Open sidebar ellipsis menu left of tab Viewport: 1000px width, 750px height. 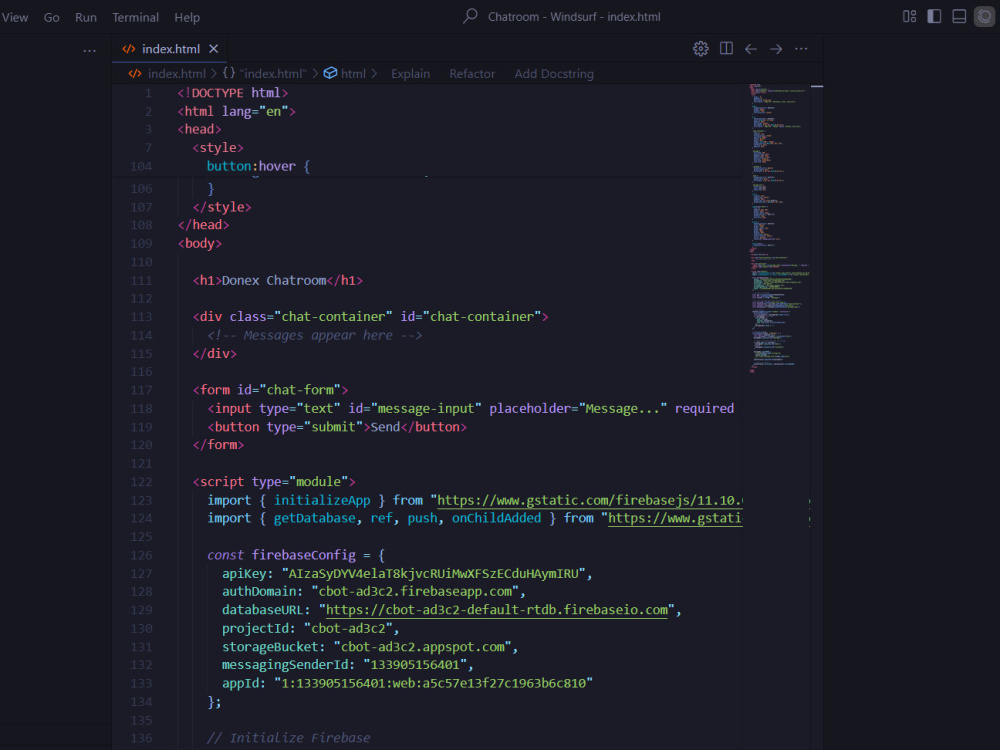coord(89,50)
